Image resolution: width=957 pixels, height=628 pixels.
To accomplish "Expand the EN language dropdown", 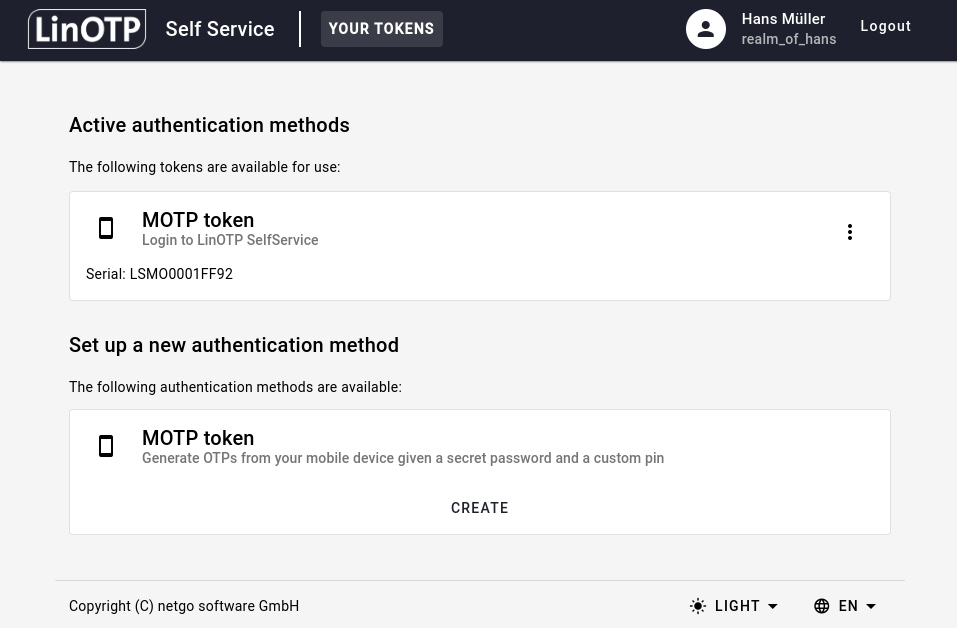I will tap(848, 606).
